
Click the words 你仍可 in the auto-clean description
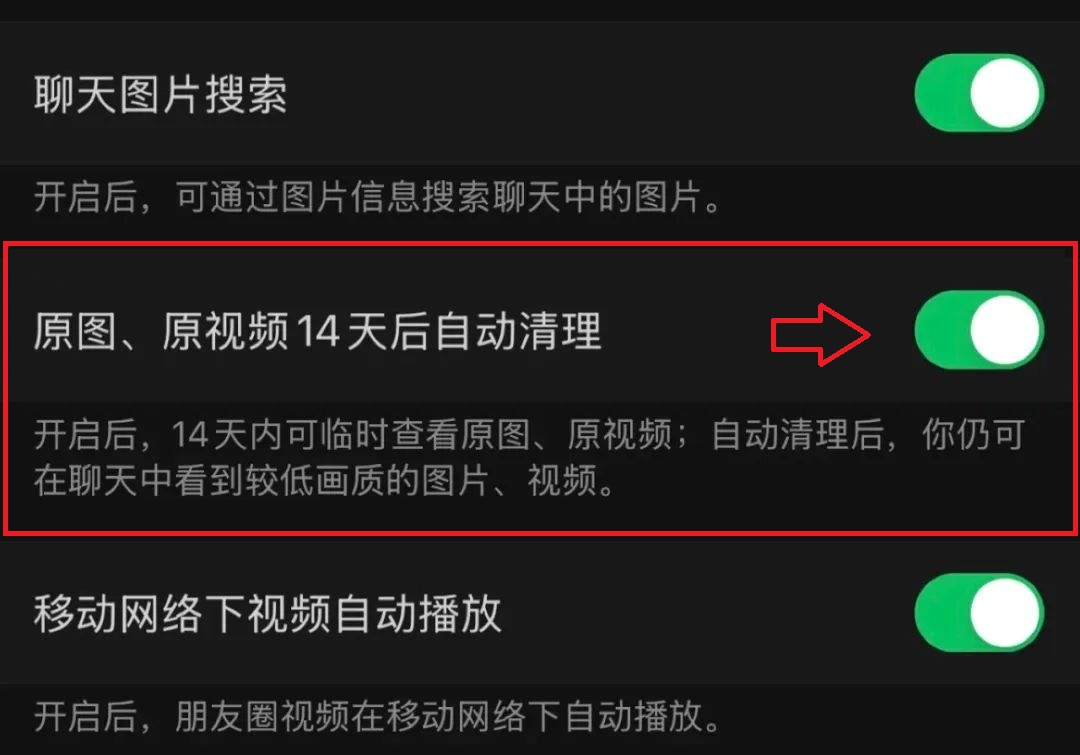973,435
